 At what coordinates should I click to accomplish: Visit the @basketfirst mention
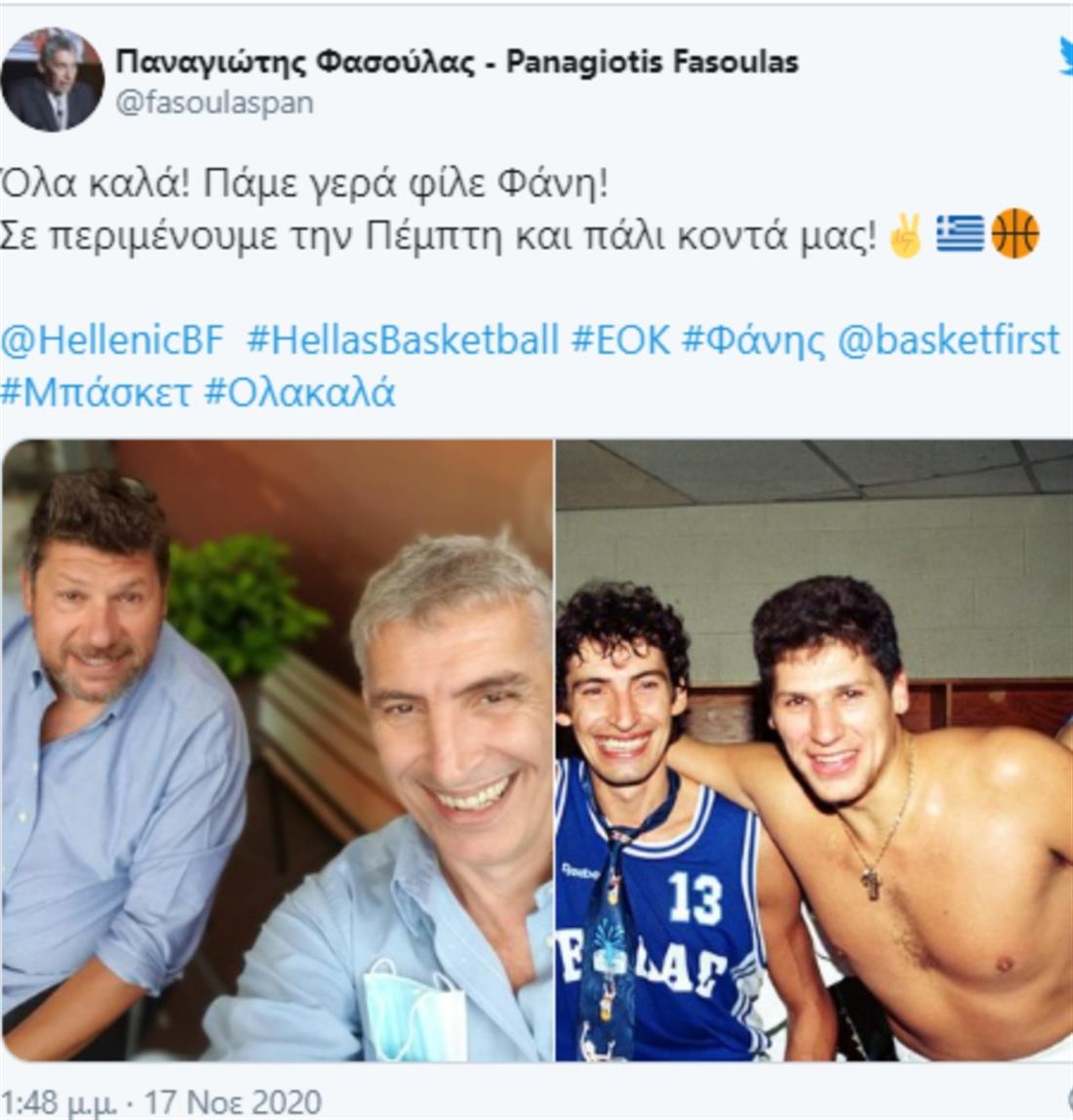(948, 340)
